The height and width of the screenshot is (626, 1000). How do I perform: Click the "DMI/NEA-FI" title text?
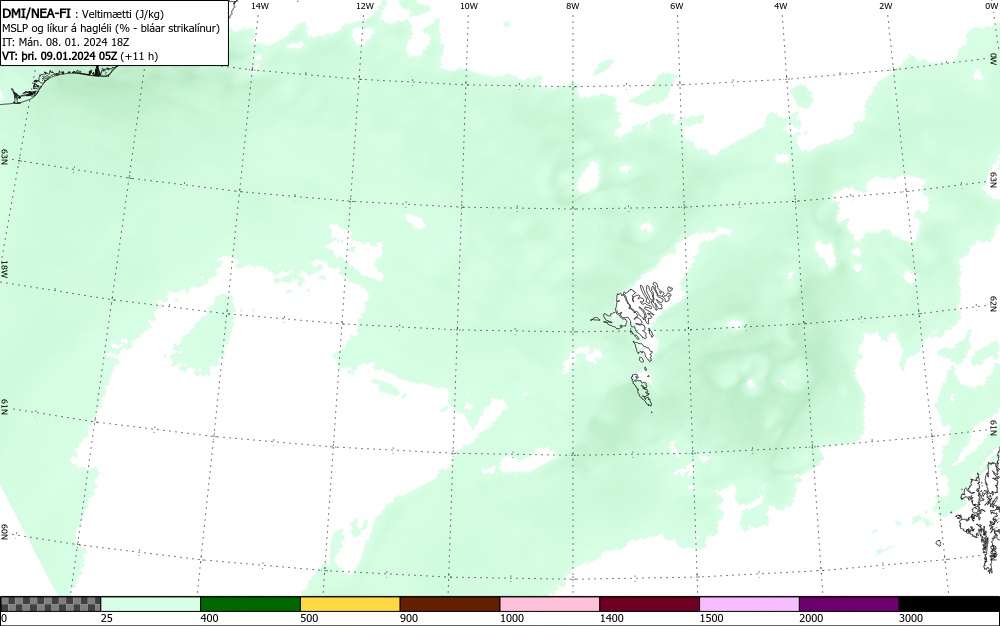pyautogui.click(x=36, y=13)
